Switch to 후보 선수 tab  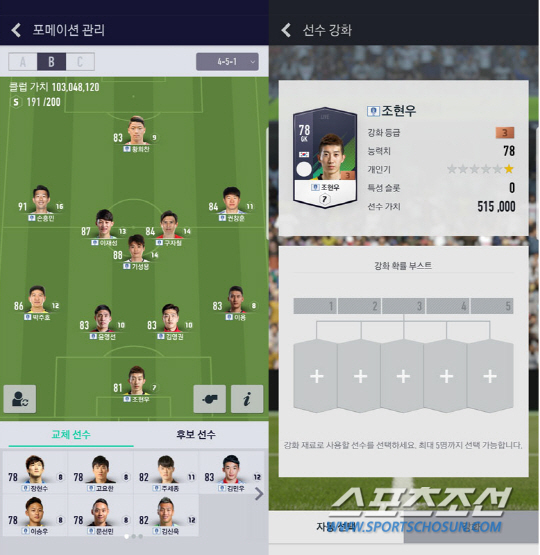pyautogui.click(x=196, y=435)
